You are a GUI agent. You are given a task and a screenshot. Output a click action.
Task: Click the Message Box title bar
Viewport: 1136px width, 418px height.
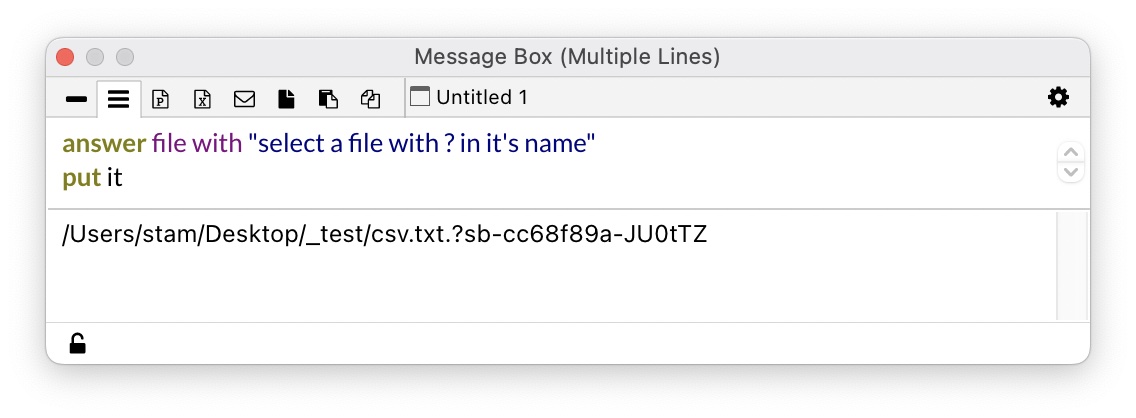coord(566,57)
